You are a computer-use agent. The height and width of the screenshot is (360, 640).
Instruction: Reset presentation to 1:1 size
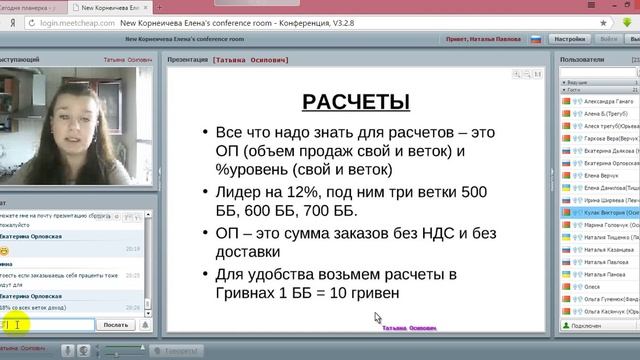[538, 74]
